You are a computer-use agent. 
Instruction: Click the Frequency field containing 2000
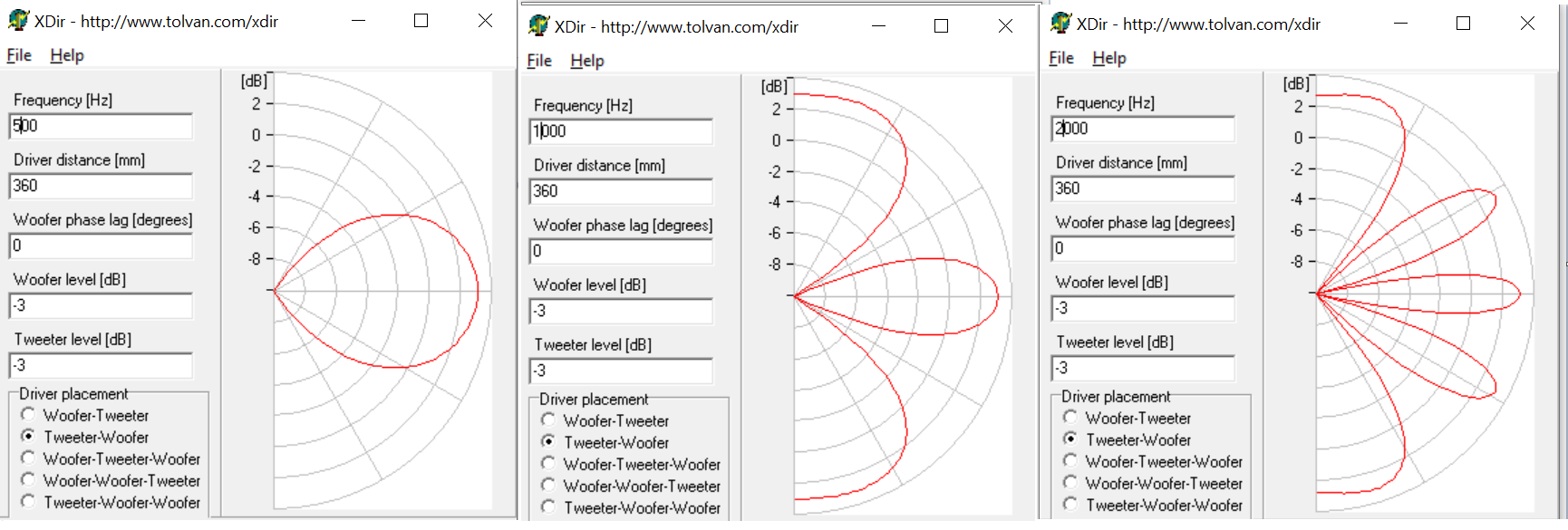pyautogui.click(x=1143, y=129)
